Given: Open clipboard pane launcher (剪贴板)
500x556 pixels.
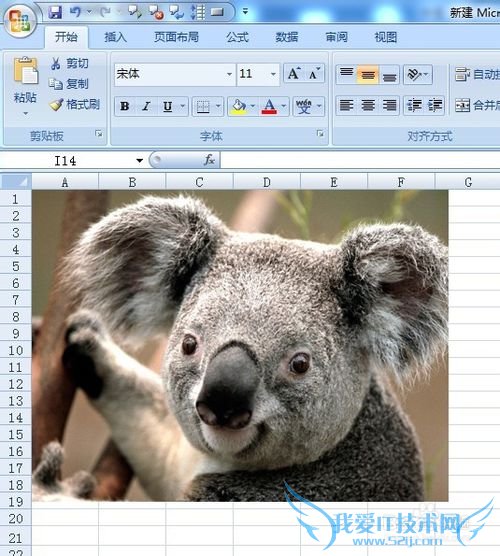Looking at the screenshot, I should [99, 134].
